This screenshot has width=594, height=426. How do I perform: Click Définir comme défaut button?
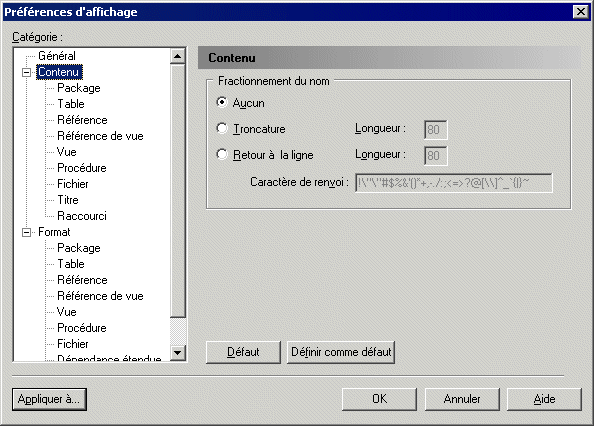pos(341,352)
